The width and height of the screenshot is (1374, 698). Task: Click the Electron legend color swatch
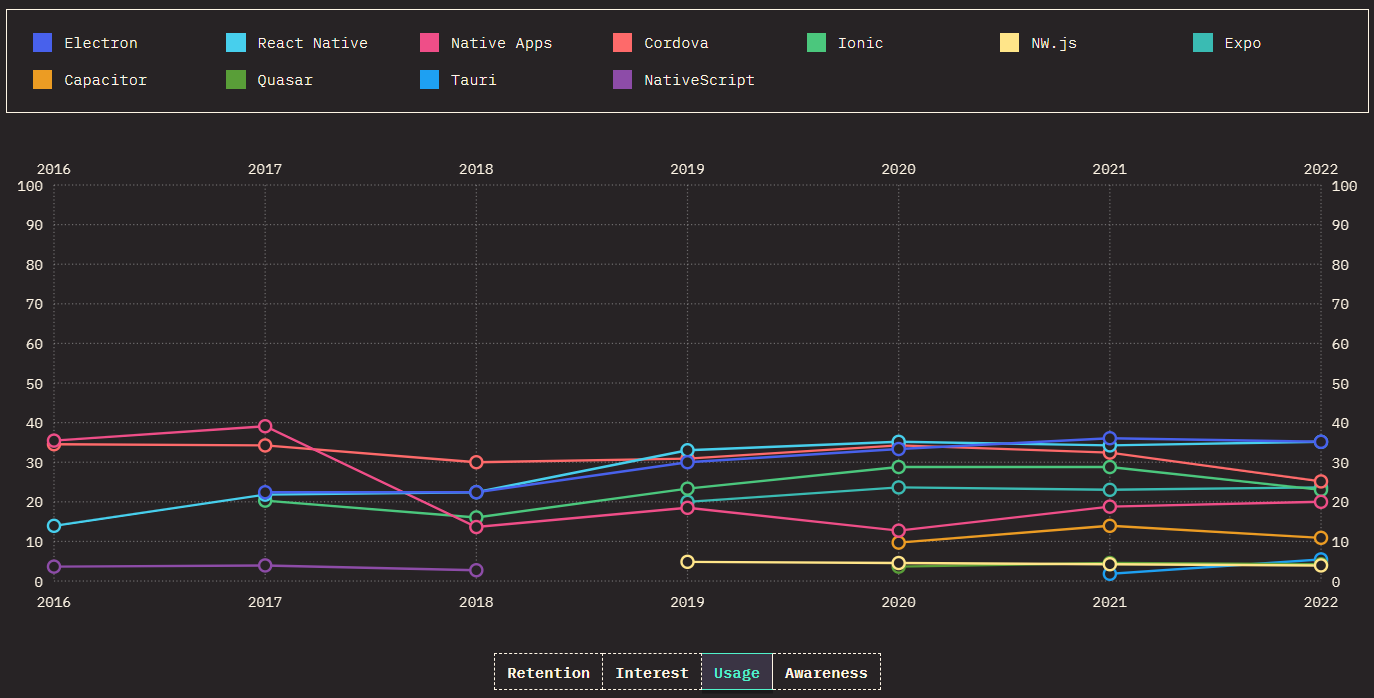coord(42,43)
